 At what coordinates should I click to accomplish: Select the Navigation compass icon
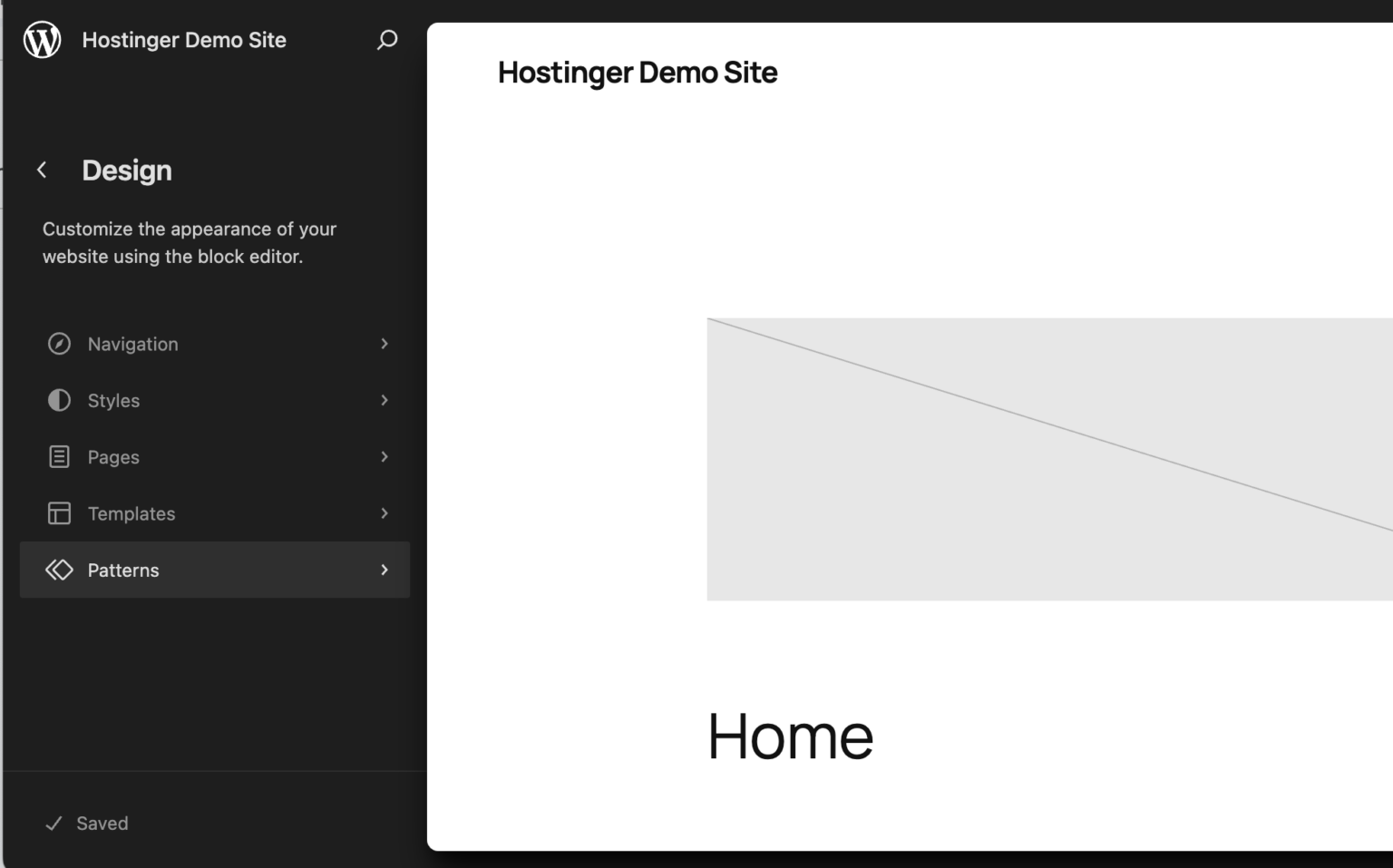(59, 344)
